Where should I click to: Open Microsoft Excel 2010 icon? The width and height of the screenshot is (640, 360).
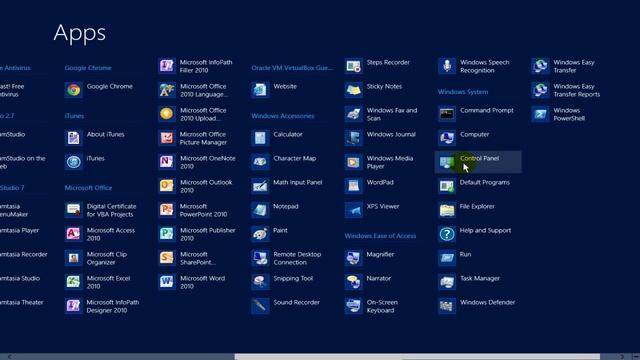click(x=73, y=282)
